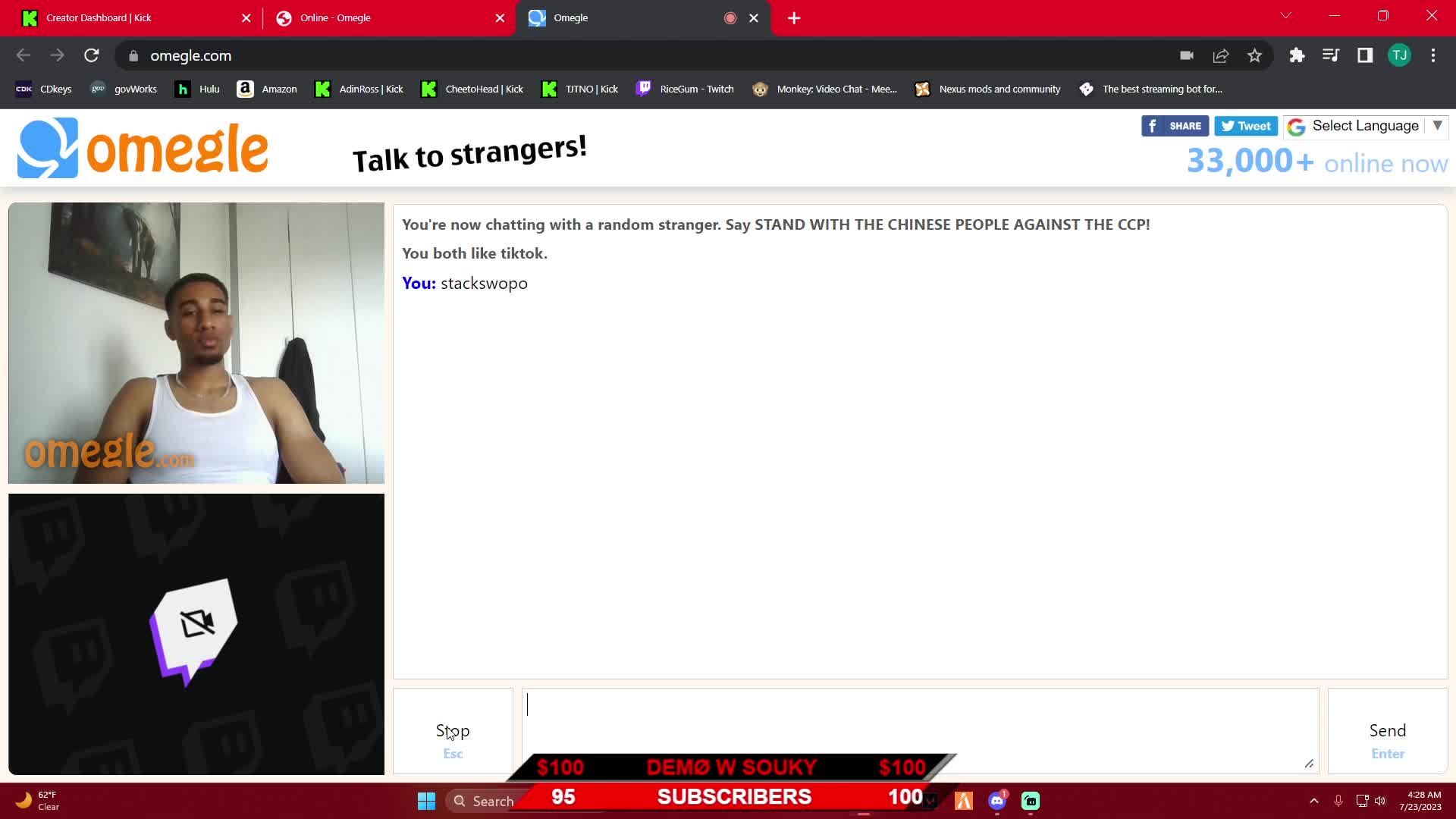Open the Extensions puzzle icon
1456x819 pixels.
pos(1297,55)
